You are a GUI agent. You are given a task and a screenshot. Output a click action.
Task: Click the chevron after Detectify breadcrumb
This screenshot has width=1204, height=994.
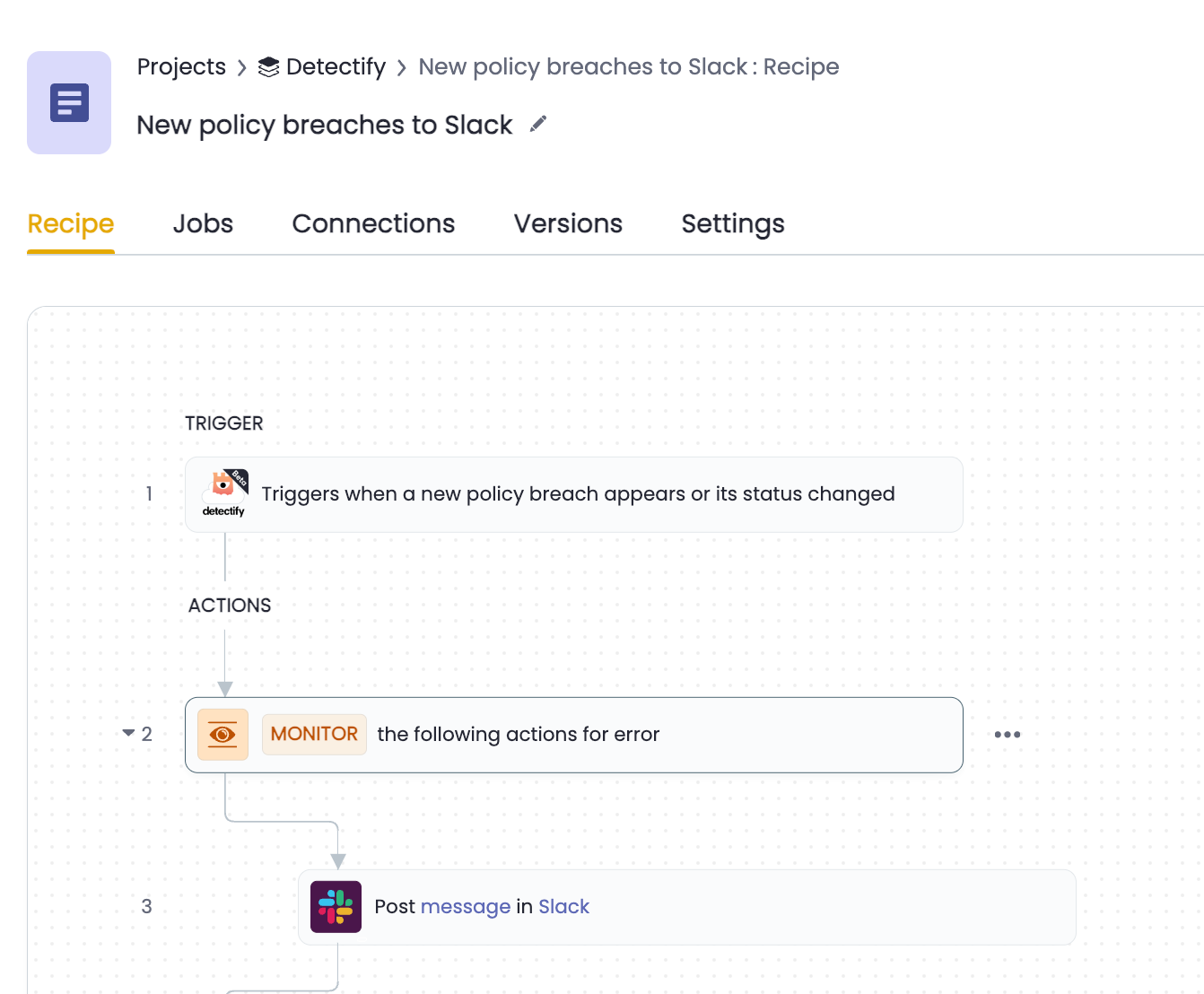tap(402, 68)
